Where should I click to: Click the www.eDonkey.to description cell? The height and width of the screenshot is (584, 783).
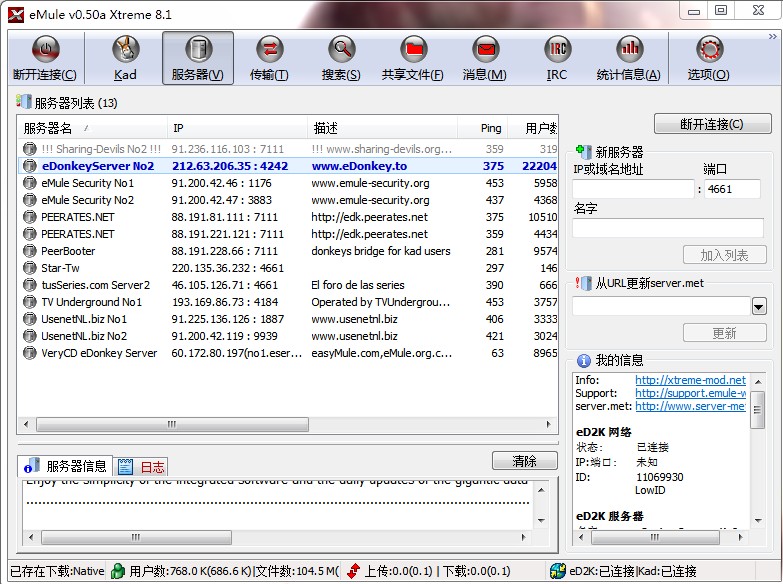360,166
